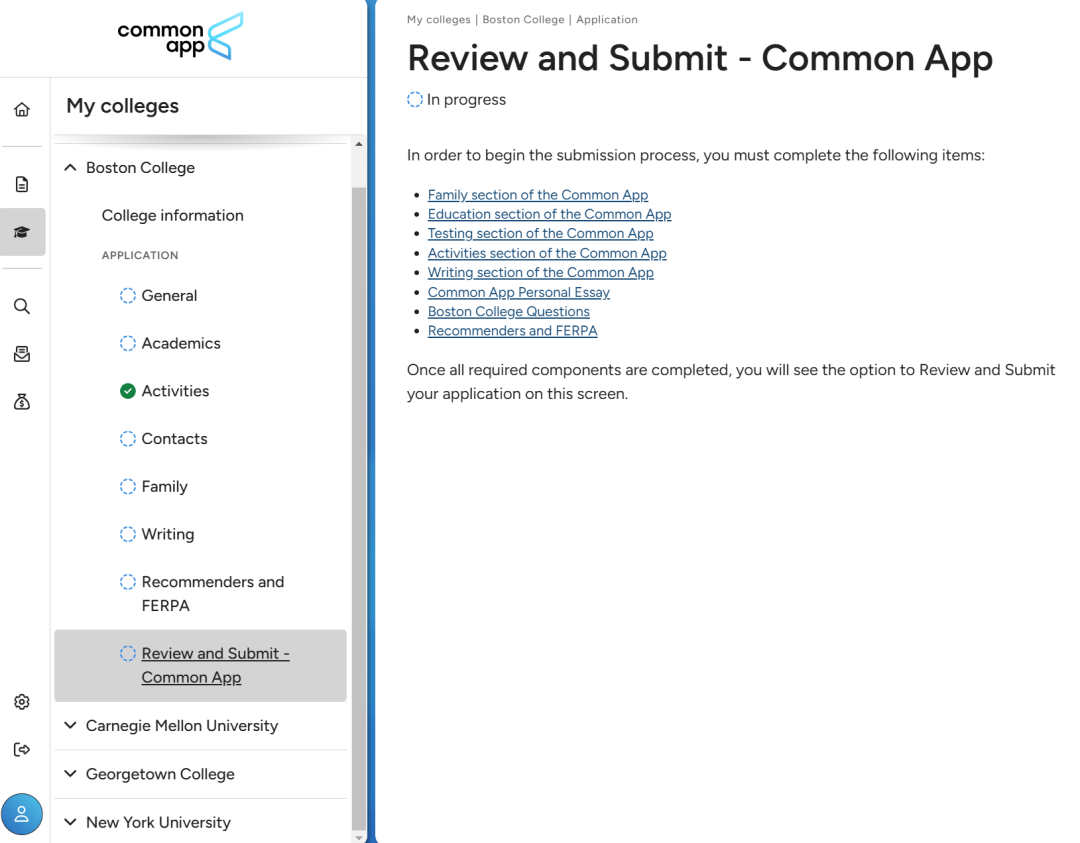This screenshot has height=843, width=1080.
Task: Open Recommenders and FERPA link in main list
Action: click(x=512, y=331)
